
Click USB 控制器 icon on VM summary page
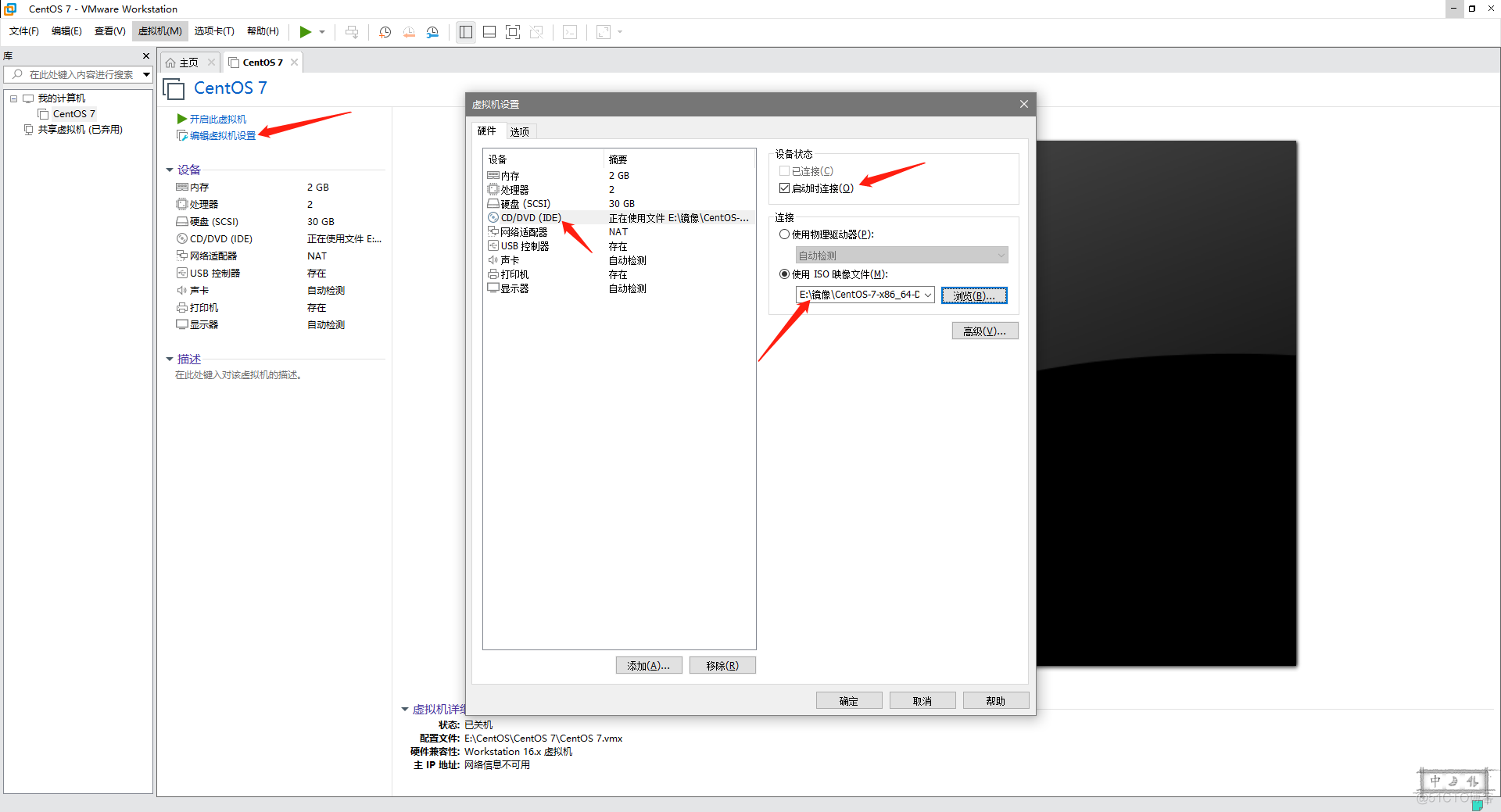[x=182, y=274]
